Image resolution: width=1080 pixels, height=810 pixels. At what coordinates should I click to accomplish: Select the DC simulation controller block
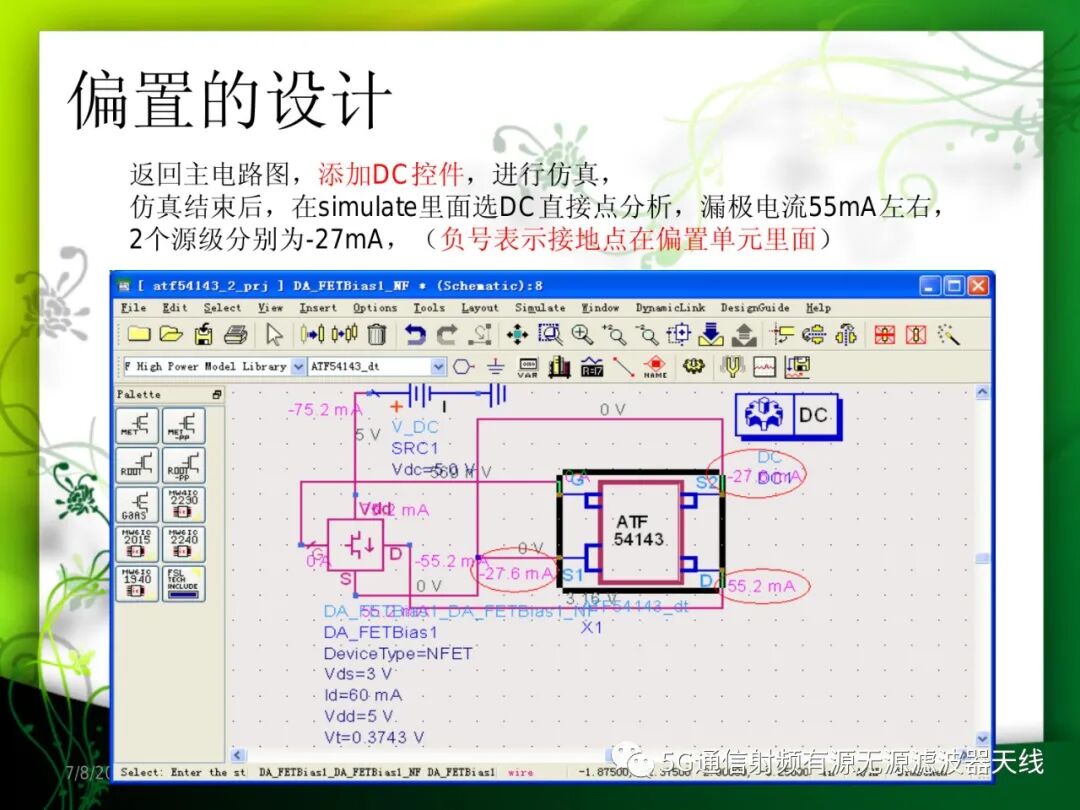point(788,415)
